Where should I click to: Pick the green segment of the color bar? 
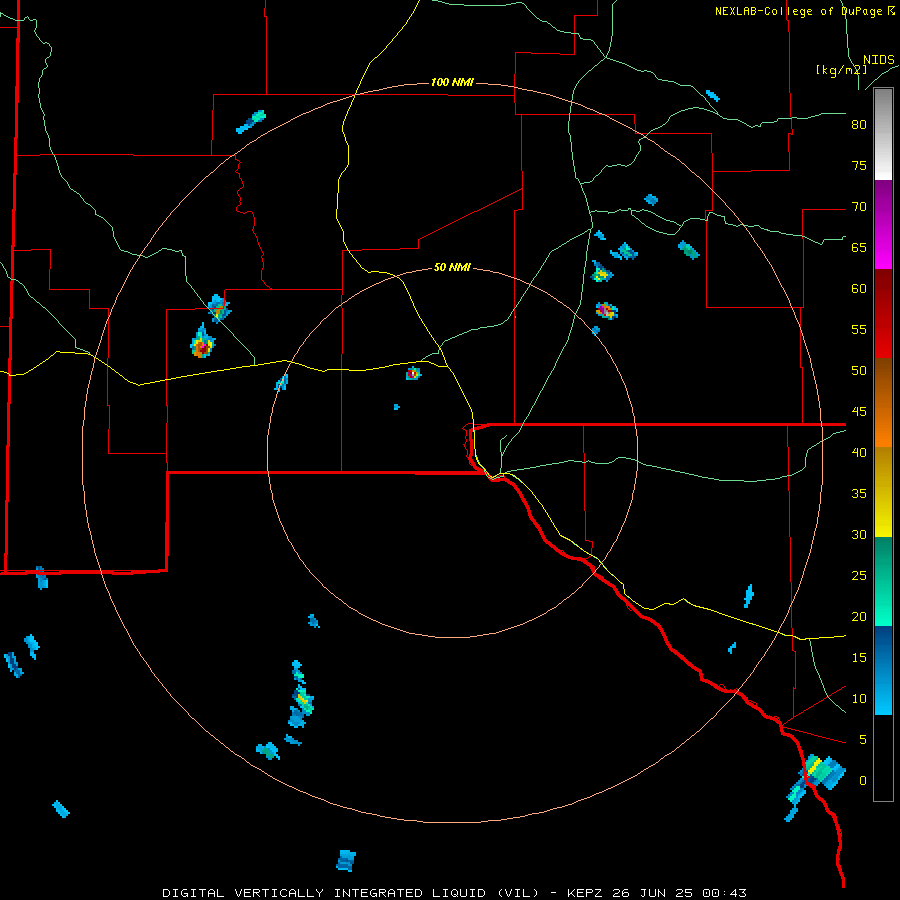click(x=883, y=581)
